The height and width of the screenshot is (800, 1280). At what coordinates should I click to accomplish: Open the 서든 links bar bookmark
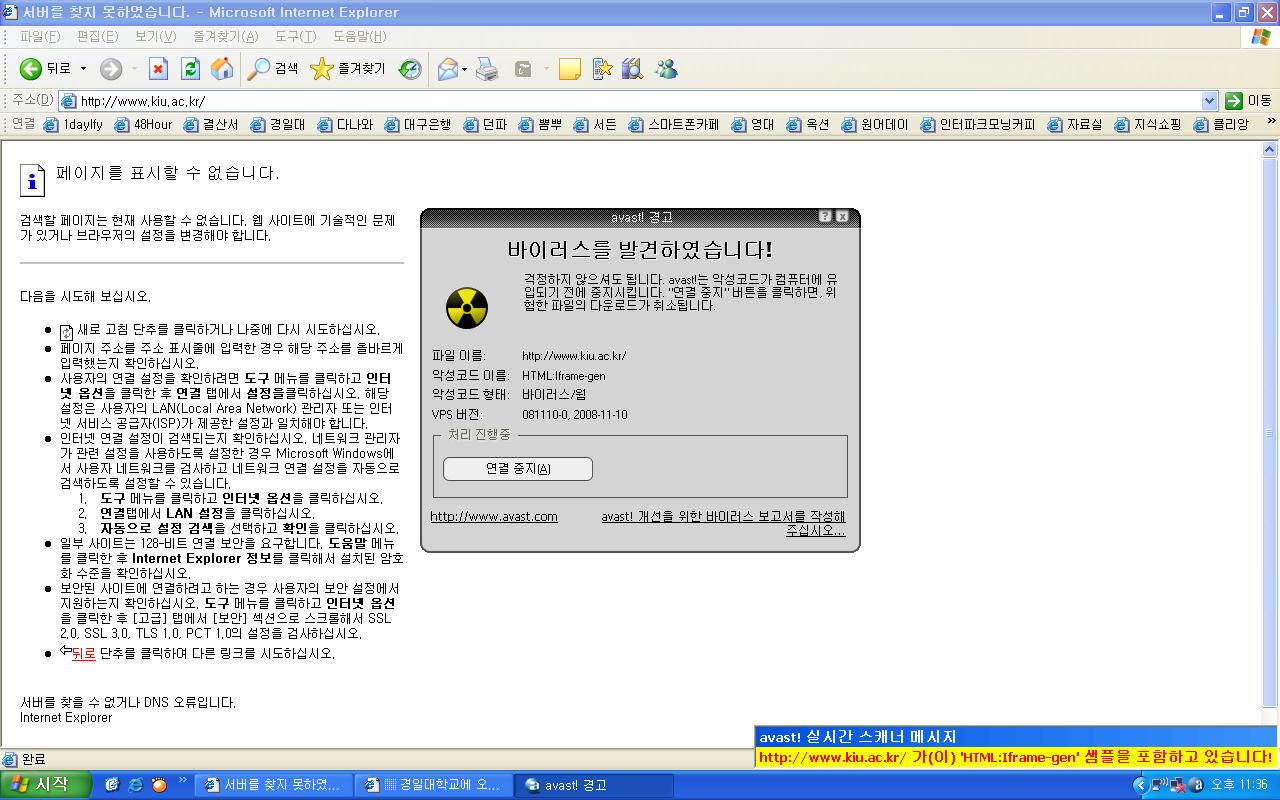tap(595, 125)
